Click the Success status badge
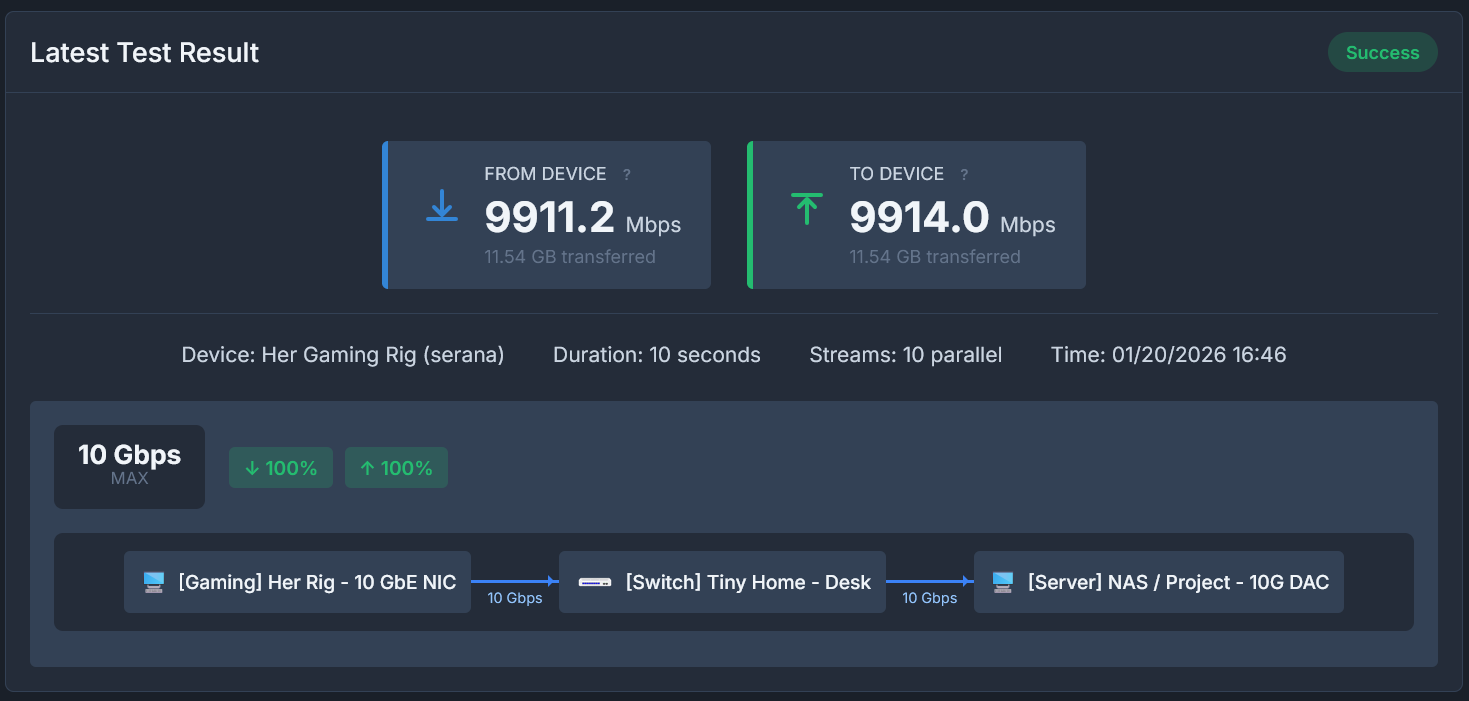1469x701 pixels. coord(1382,52)
